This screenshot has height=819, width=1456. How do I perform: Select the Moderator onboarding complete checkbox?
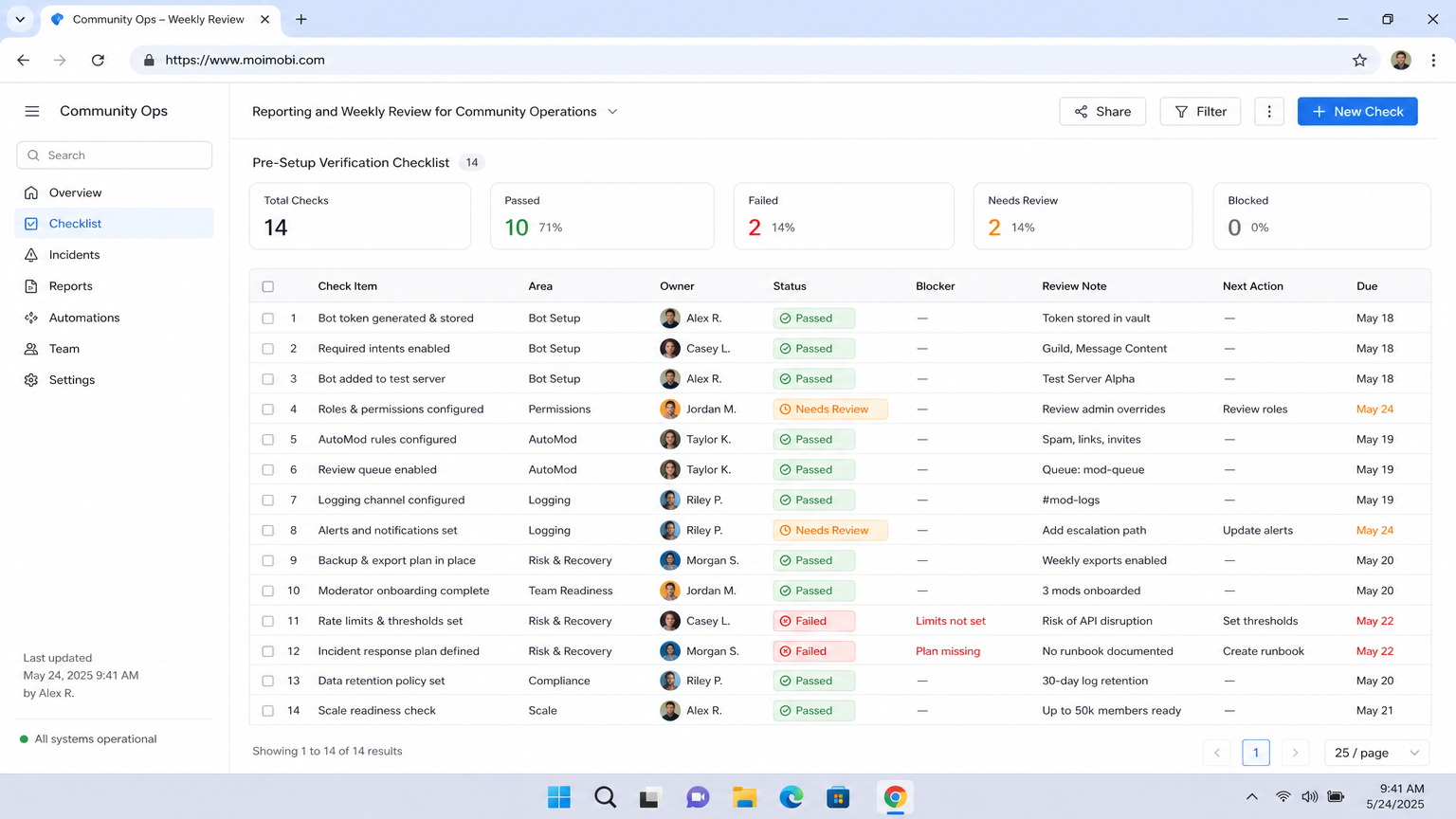[268, 591]
